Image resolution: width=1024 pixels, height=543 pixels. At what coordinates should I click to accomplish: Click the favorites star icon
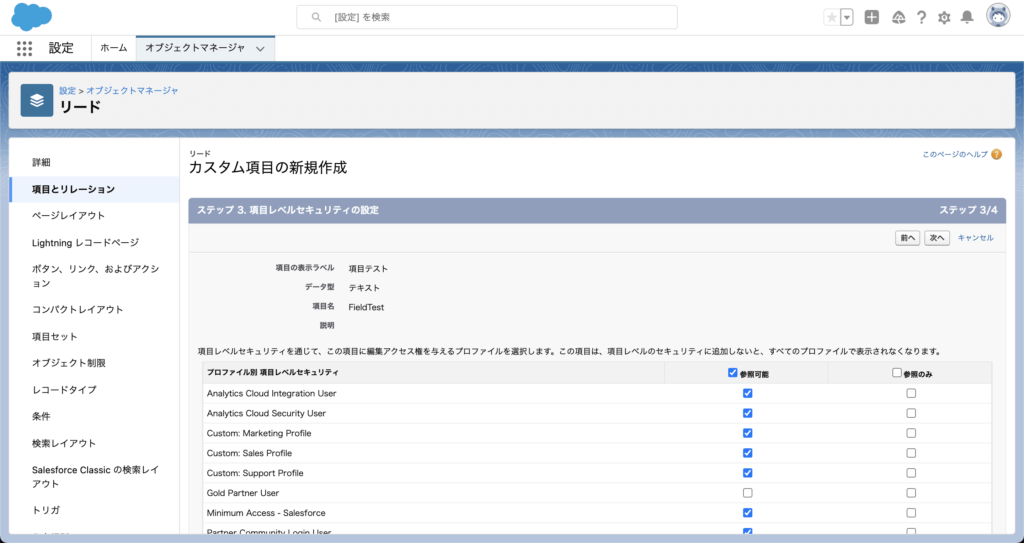(832, 17)
